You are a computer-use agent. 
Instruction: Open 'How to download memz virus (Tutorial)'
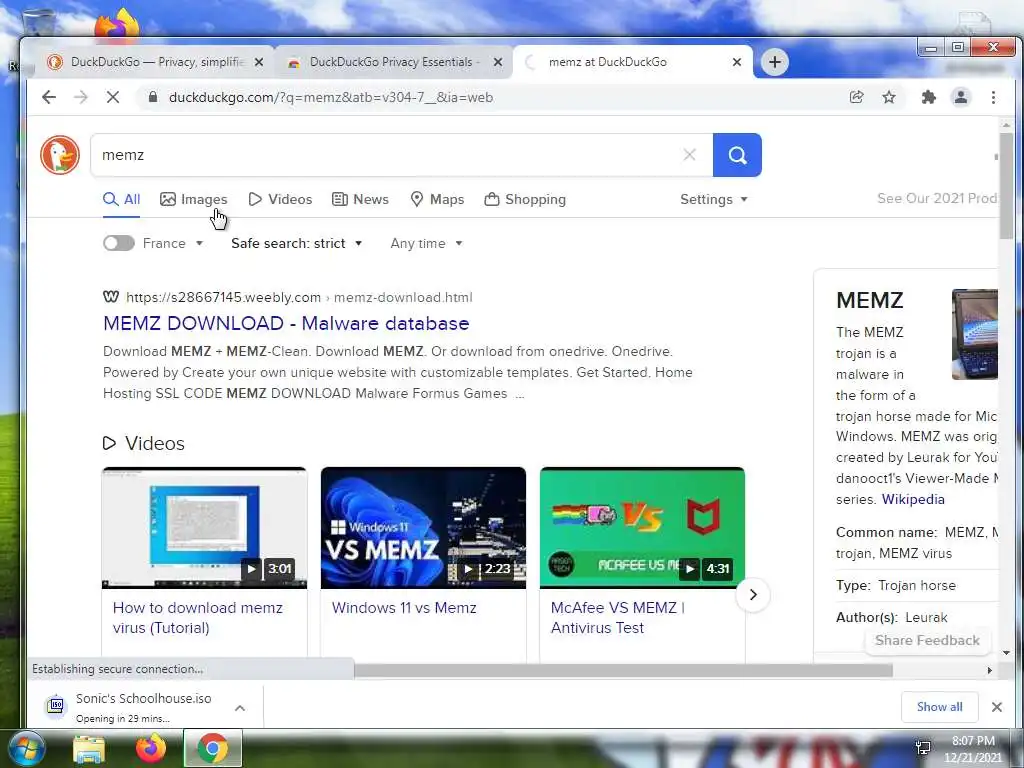coord(198,618)
